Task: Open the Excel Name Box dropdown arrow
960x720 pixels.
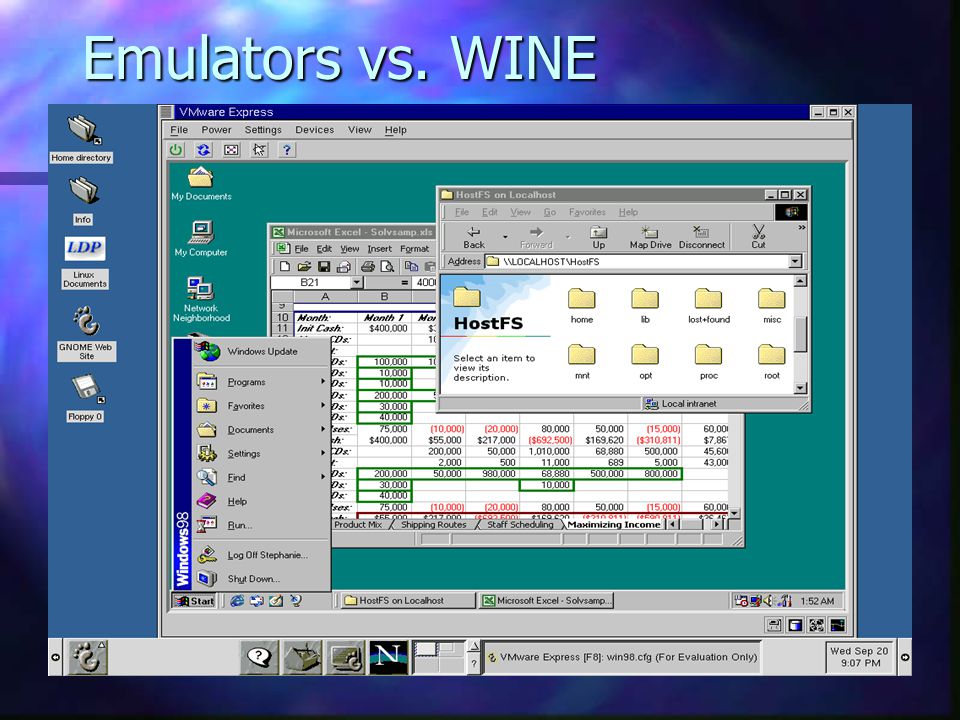Action: click(x=356, y=282)
